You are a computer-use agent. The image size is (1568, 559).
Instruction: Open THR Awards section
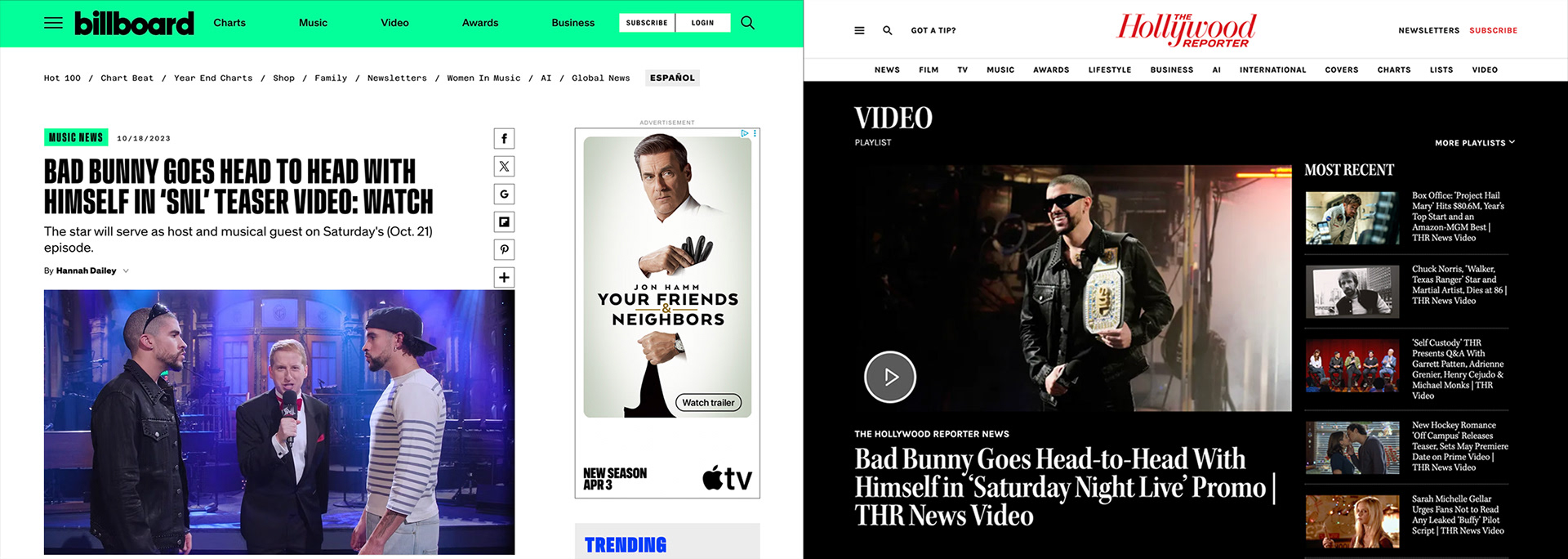tap(1051, 70)
